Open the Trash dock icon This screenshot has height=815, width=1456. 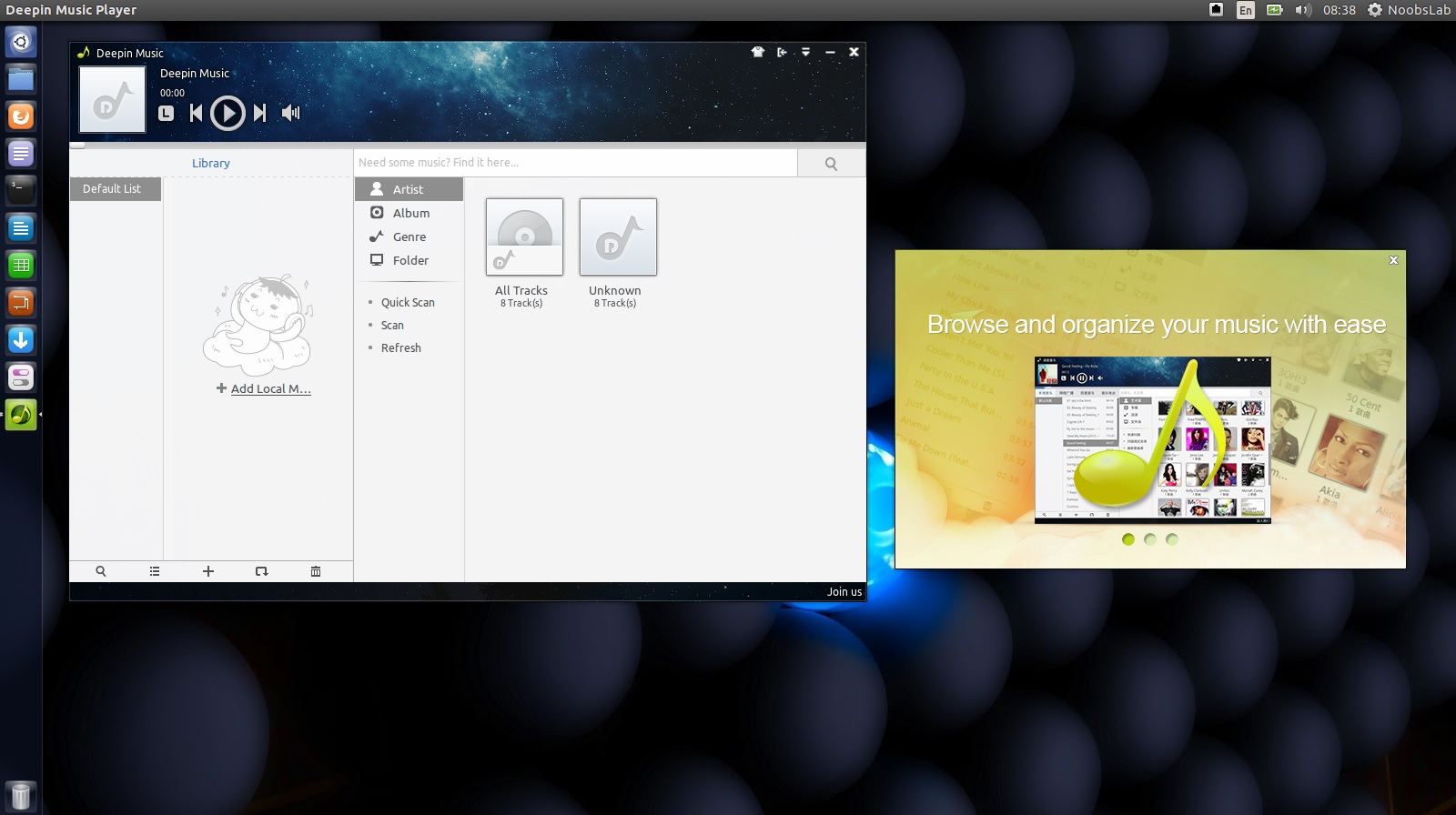coord(21,797)
